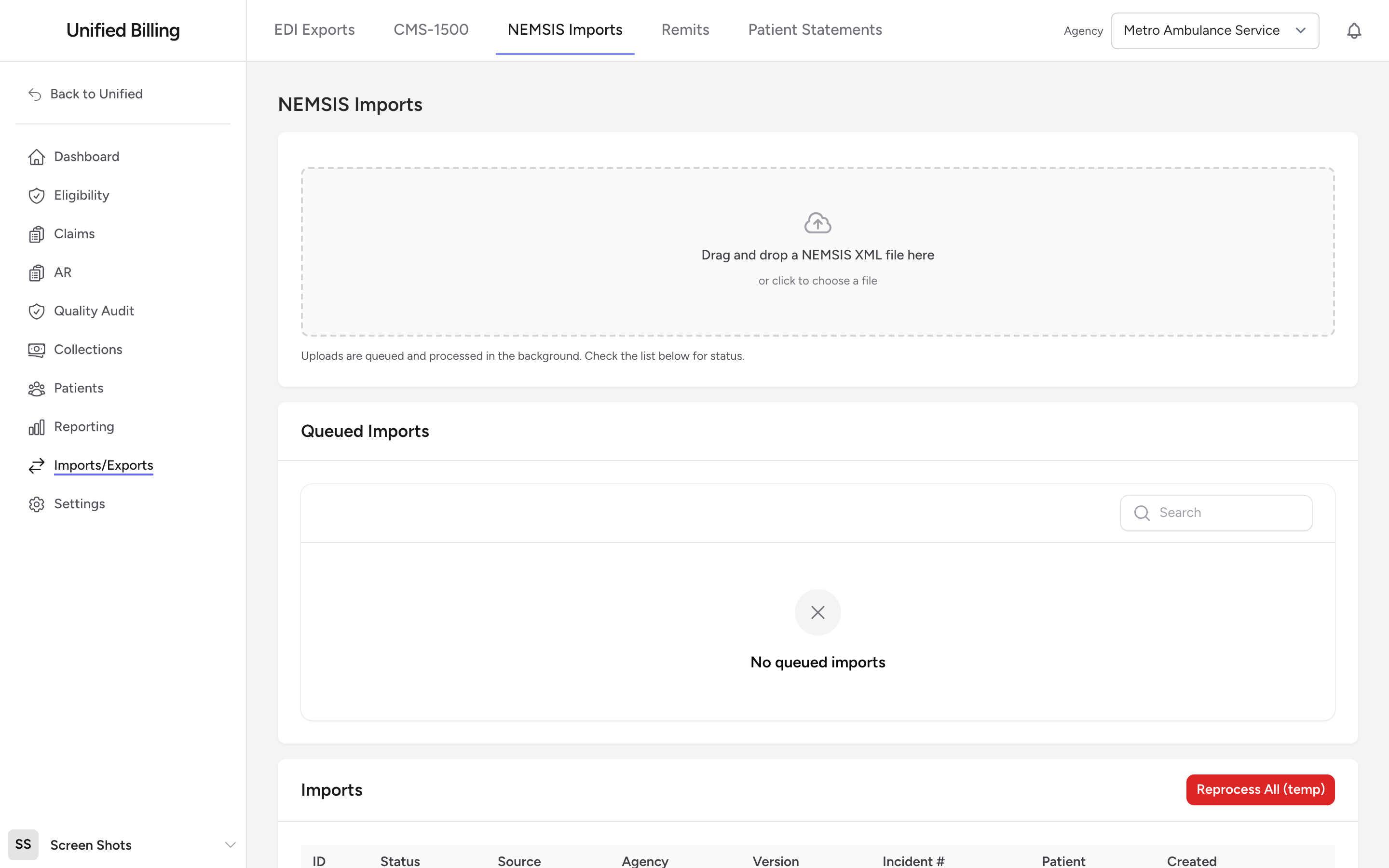Click the Source column header
The width and height of the screenshot is (1389, 868).
pos(519,861)
